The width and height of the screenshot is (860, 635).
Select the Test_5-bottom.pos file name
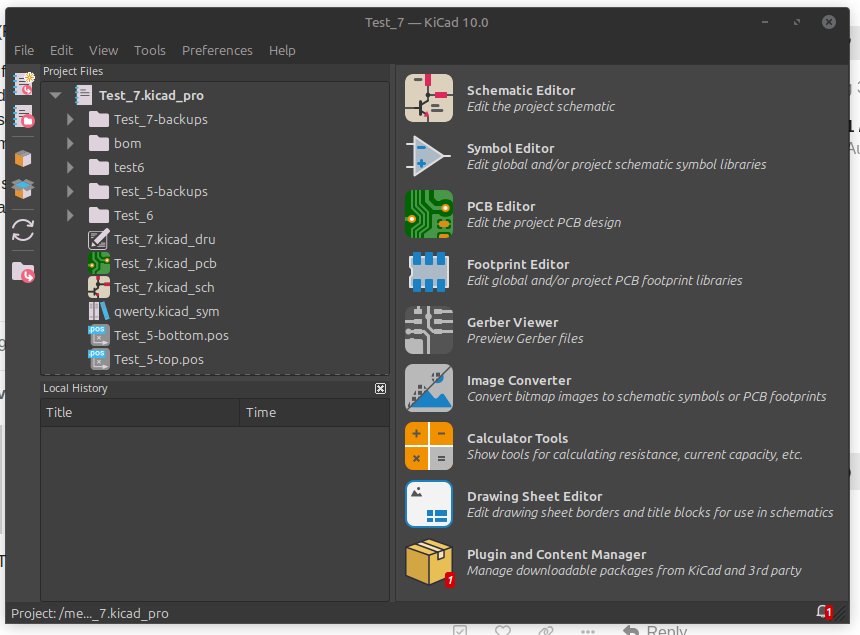point(171,336)
